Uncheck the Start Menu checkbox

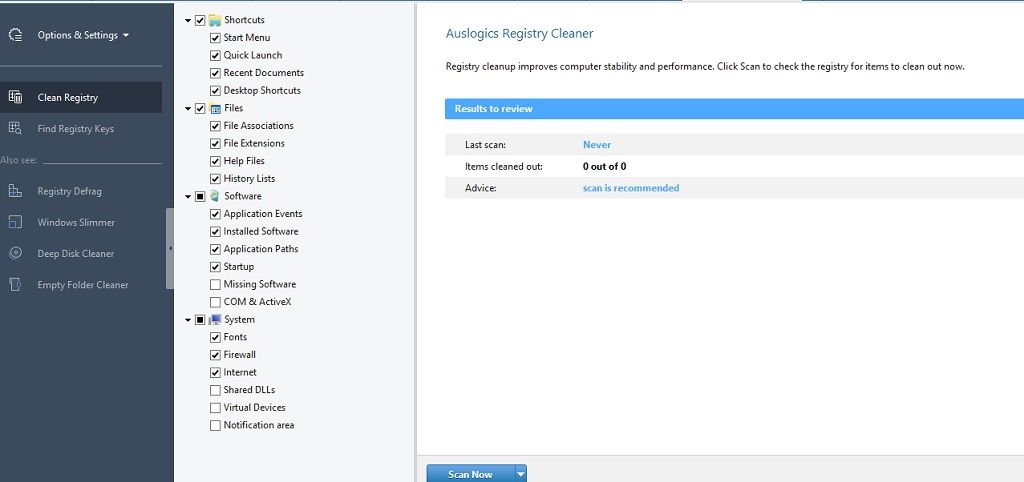215,38
